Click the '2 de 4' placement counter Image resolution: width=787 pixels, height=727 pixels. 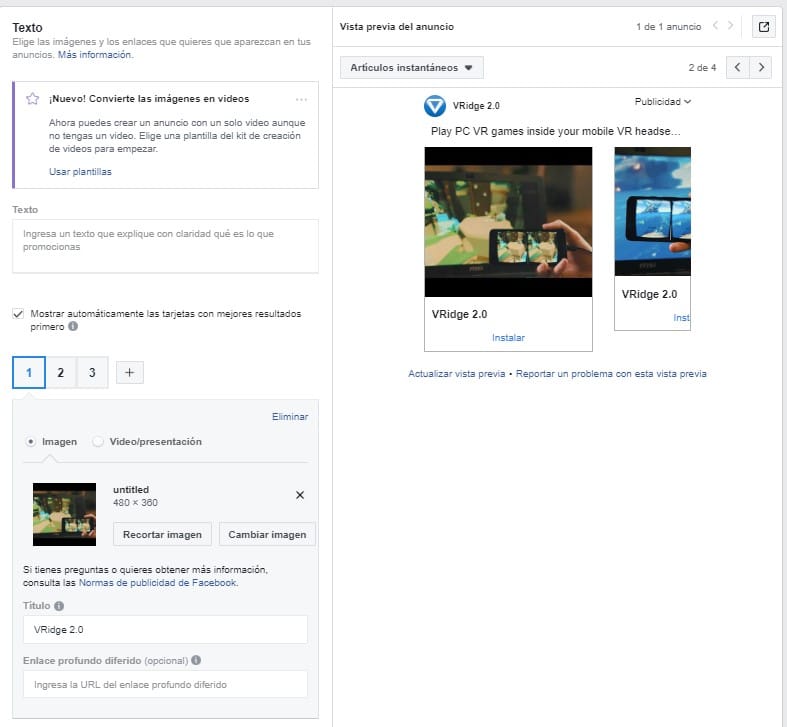[x=702, y=68]
